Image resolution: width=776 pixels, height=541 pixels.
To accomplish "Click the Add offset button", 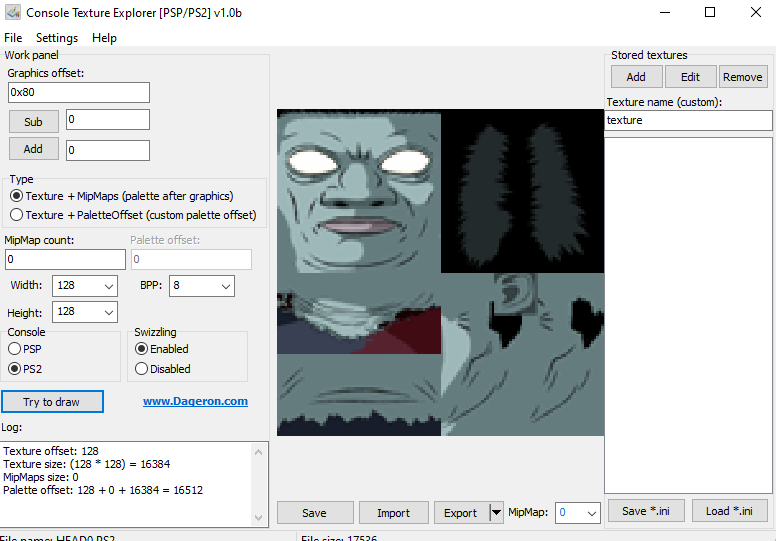I will point(34,149).
